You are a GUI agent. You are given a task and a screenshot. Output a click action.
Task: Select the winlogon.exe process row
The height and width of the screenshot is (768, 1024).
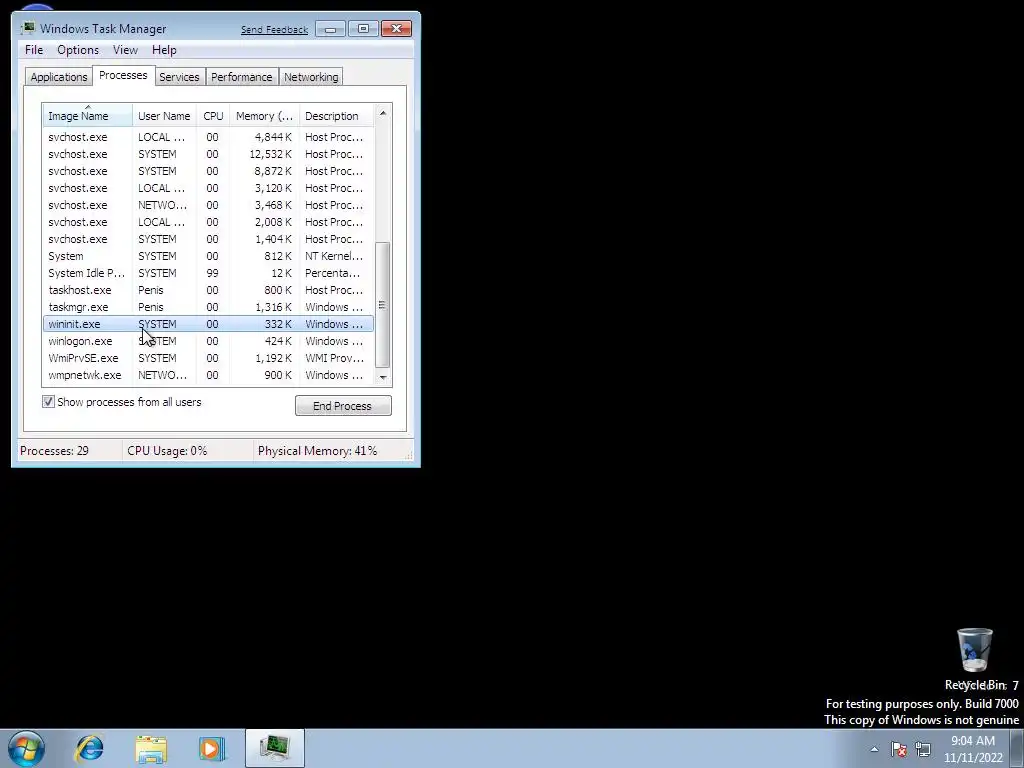[x=208, y=341]
